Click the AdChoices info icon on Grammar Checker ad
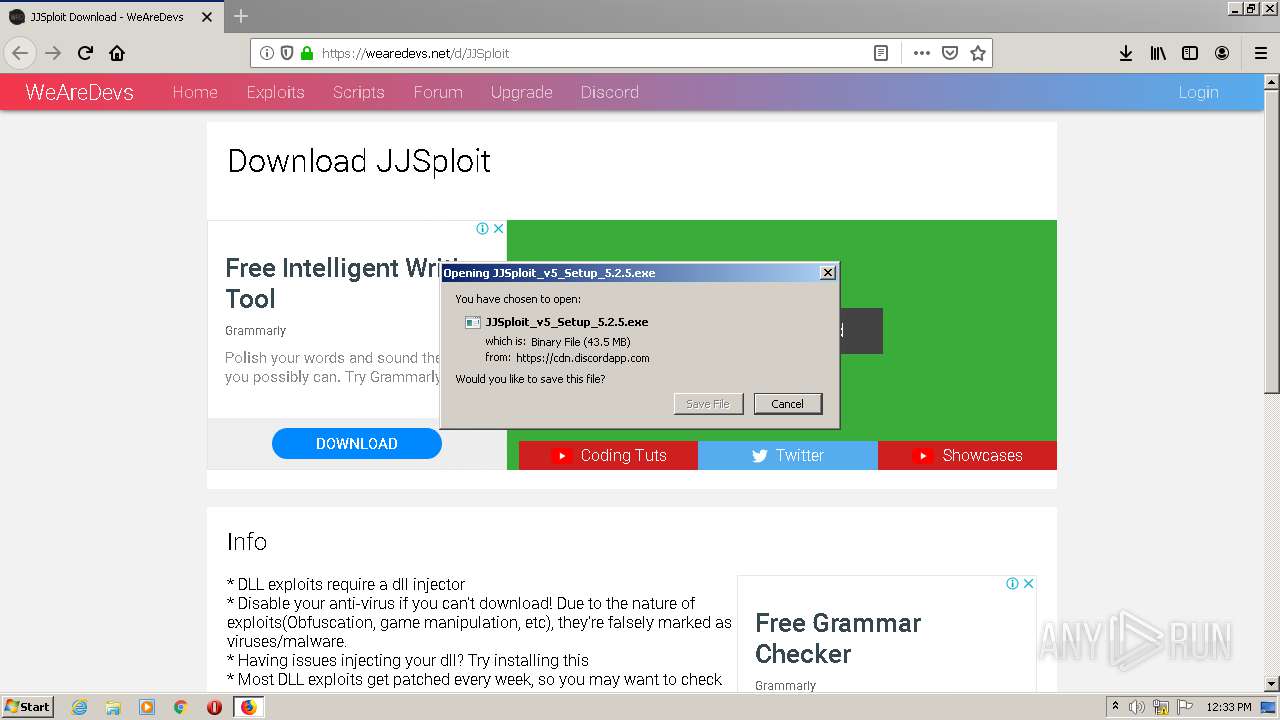Image resolution: width=1280 pixels, height=720 pixels. point(1013,583)
